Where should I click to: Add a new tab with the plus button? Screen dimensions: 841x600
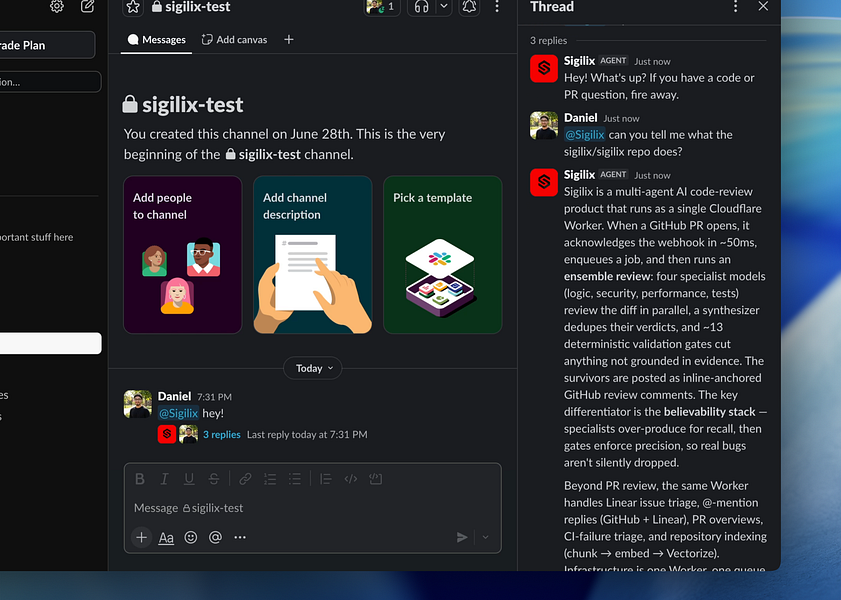[x=289, y=40]
